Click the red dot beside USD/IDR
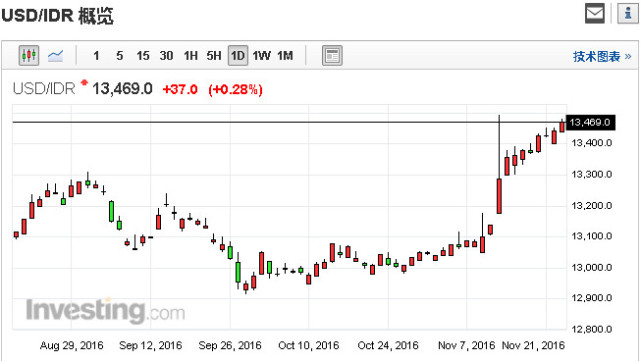This screenshot has width=641, height=361. 85,83
